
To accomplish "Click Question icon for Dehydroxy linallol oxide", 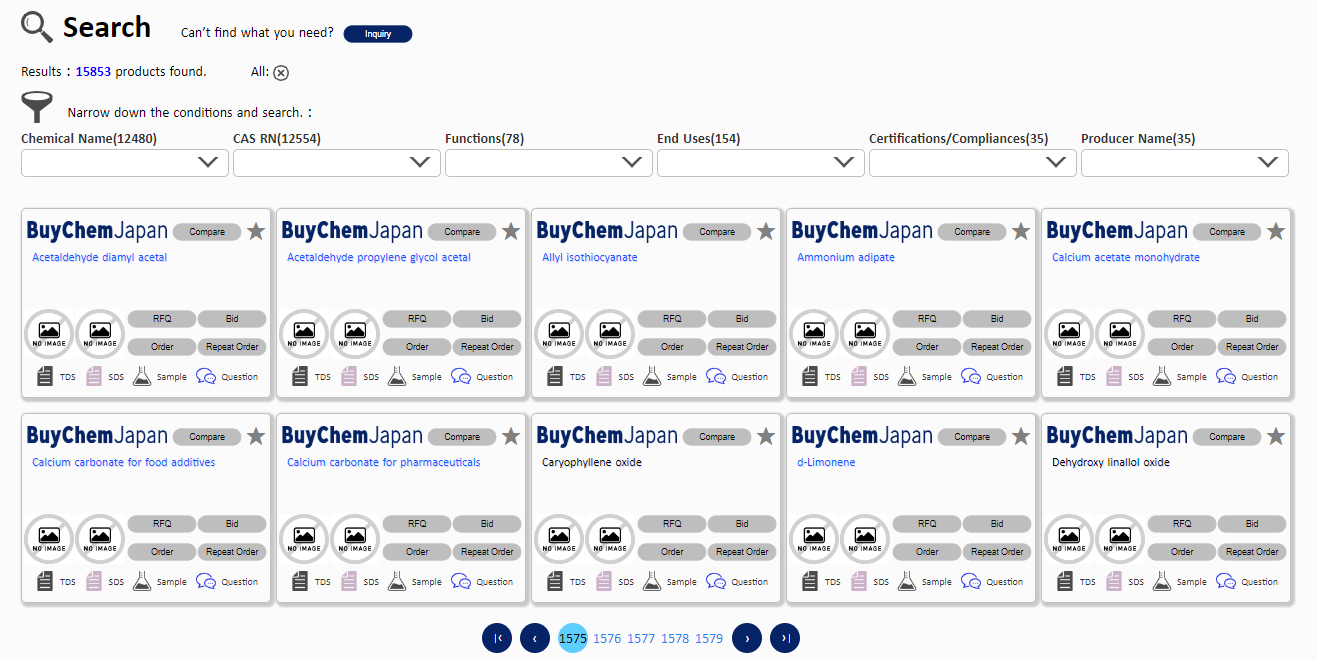I will click(x=1226, y=582).
